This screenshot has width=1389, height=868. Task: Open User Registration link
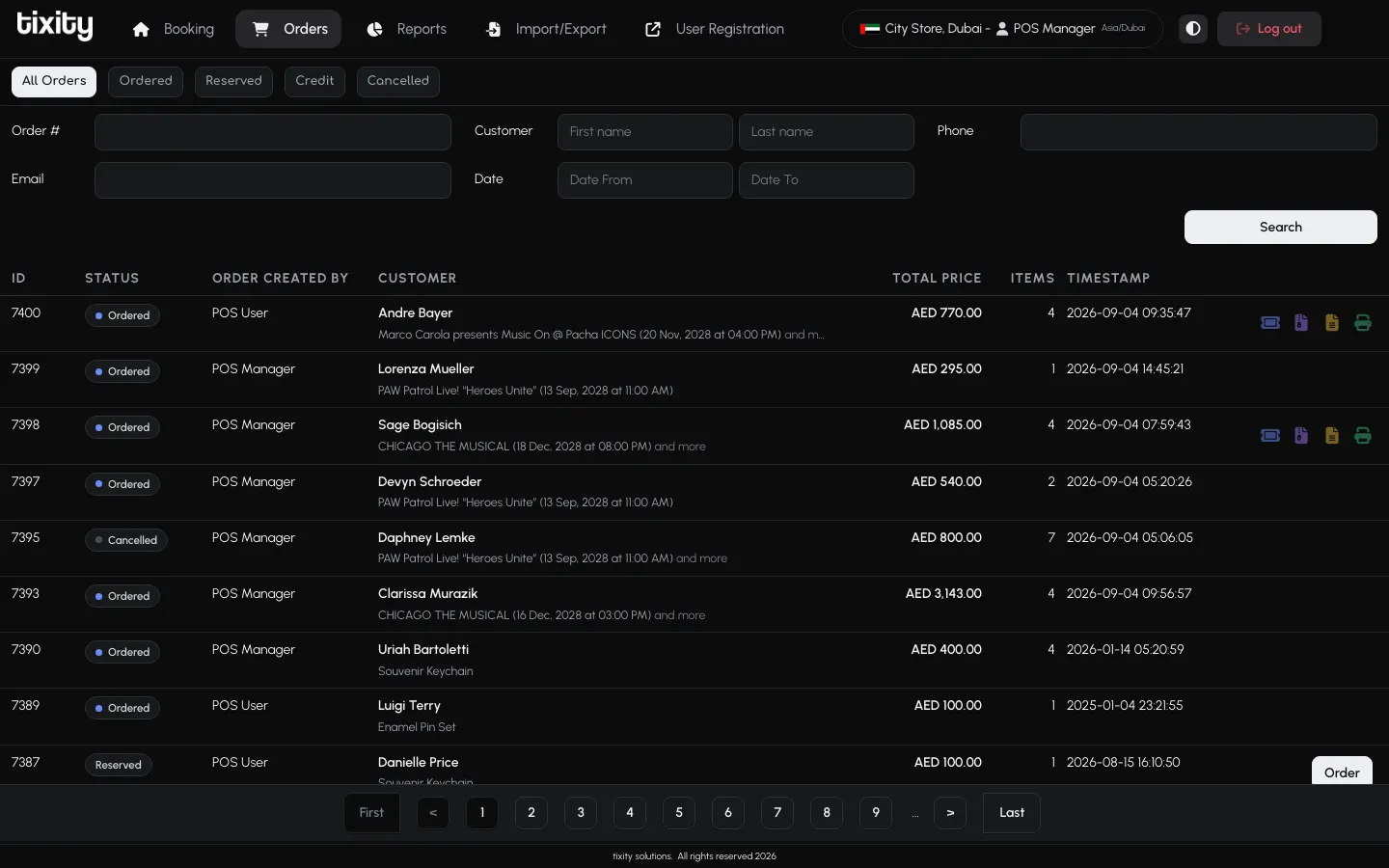715,29
